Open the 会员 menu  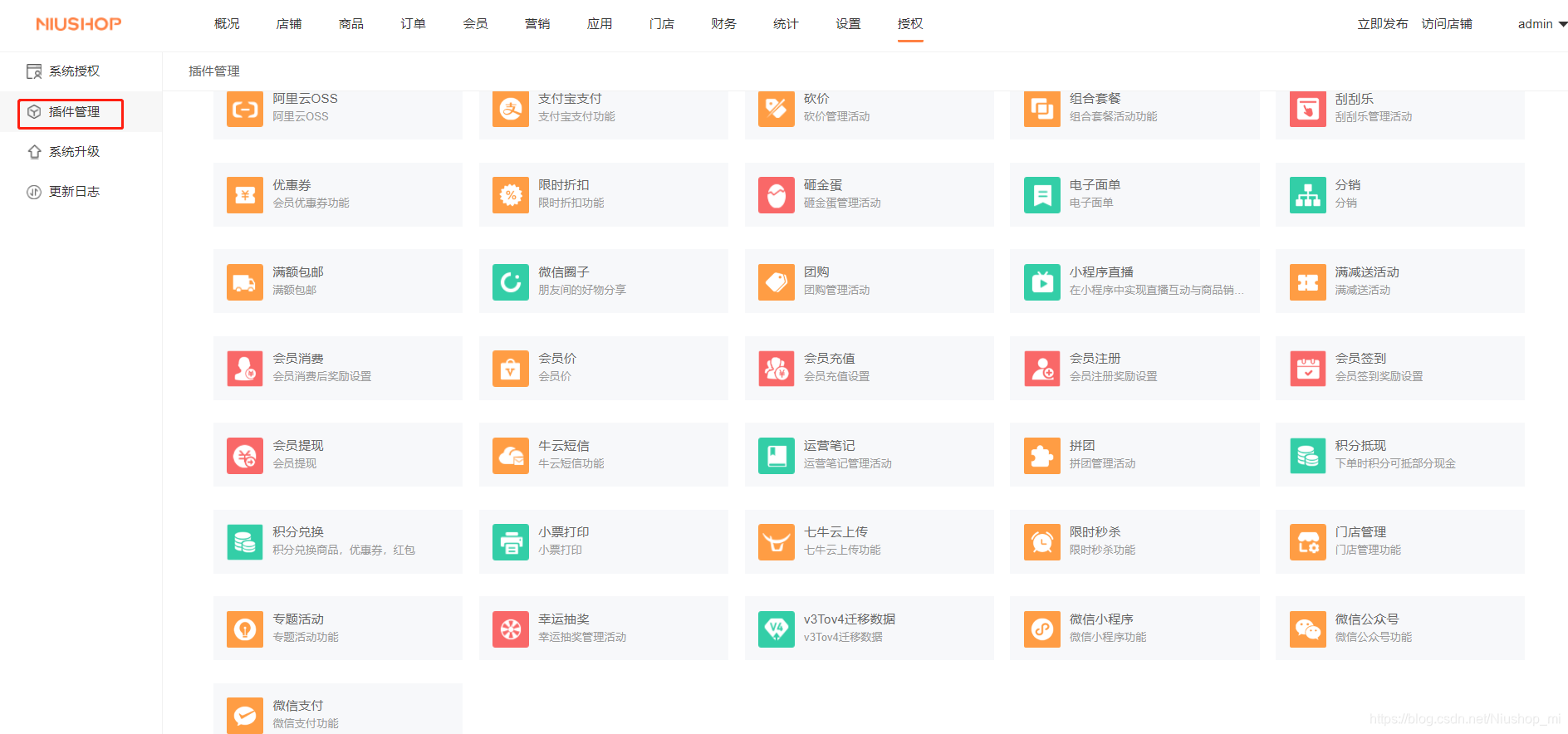point(475,24)
